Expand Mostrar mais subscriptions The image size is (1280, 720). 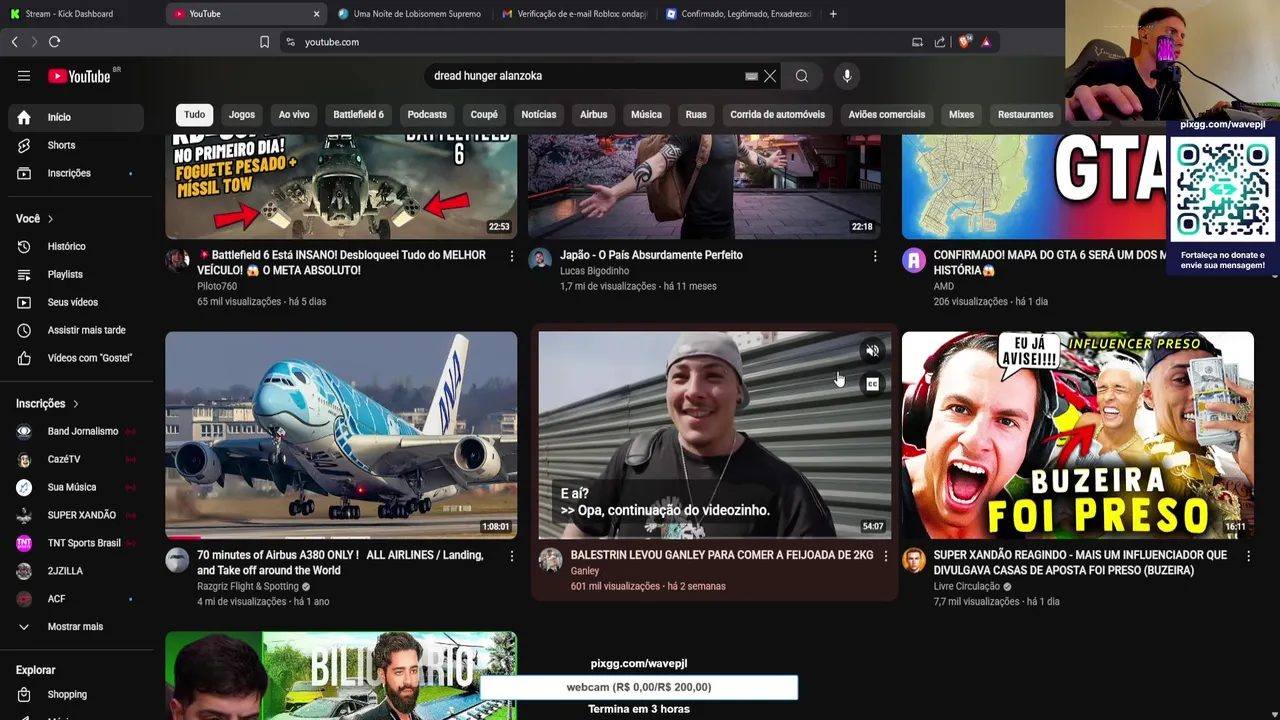(76, 627)
